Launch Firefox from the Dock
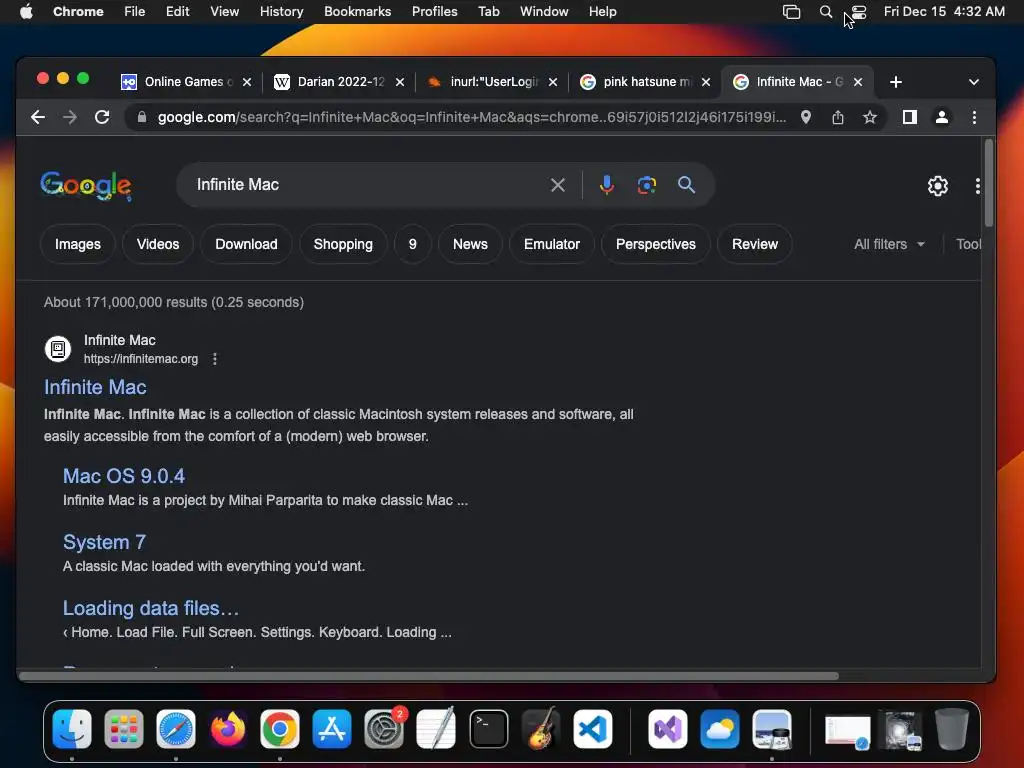Viewport: 1024px width, 768px height. click(x=228, y=729)
